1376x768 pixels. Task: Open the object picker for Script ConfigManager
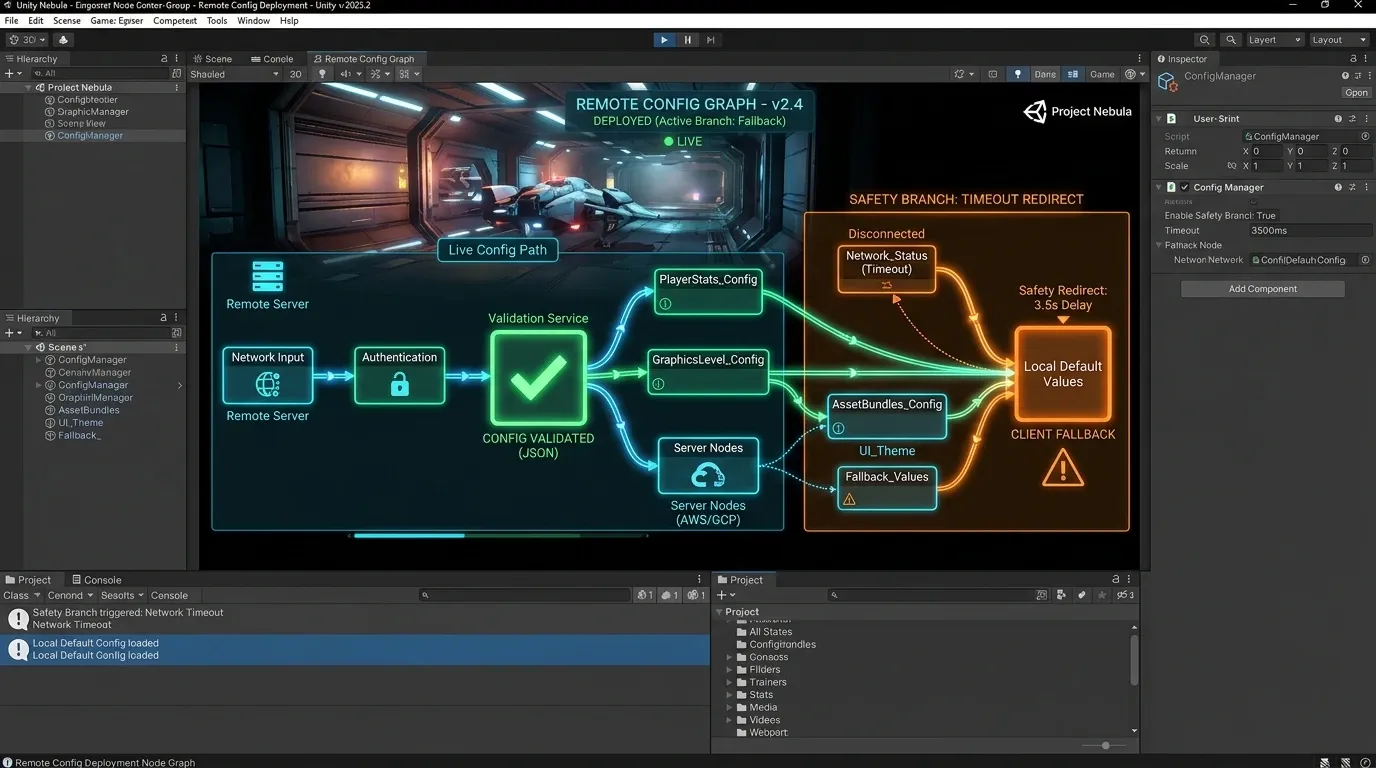click(1365, 136)
